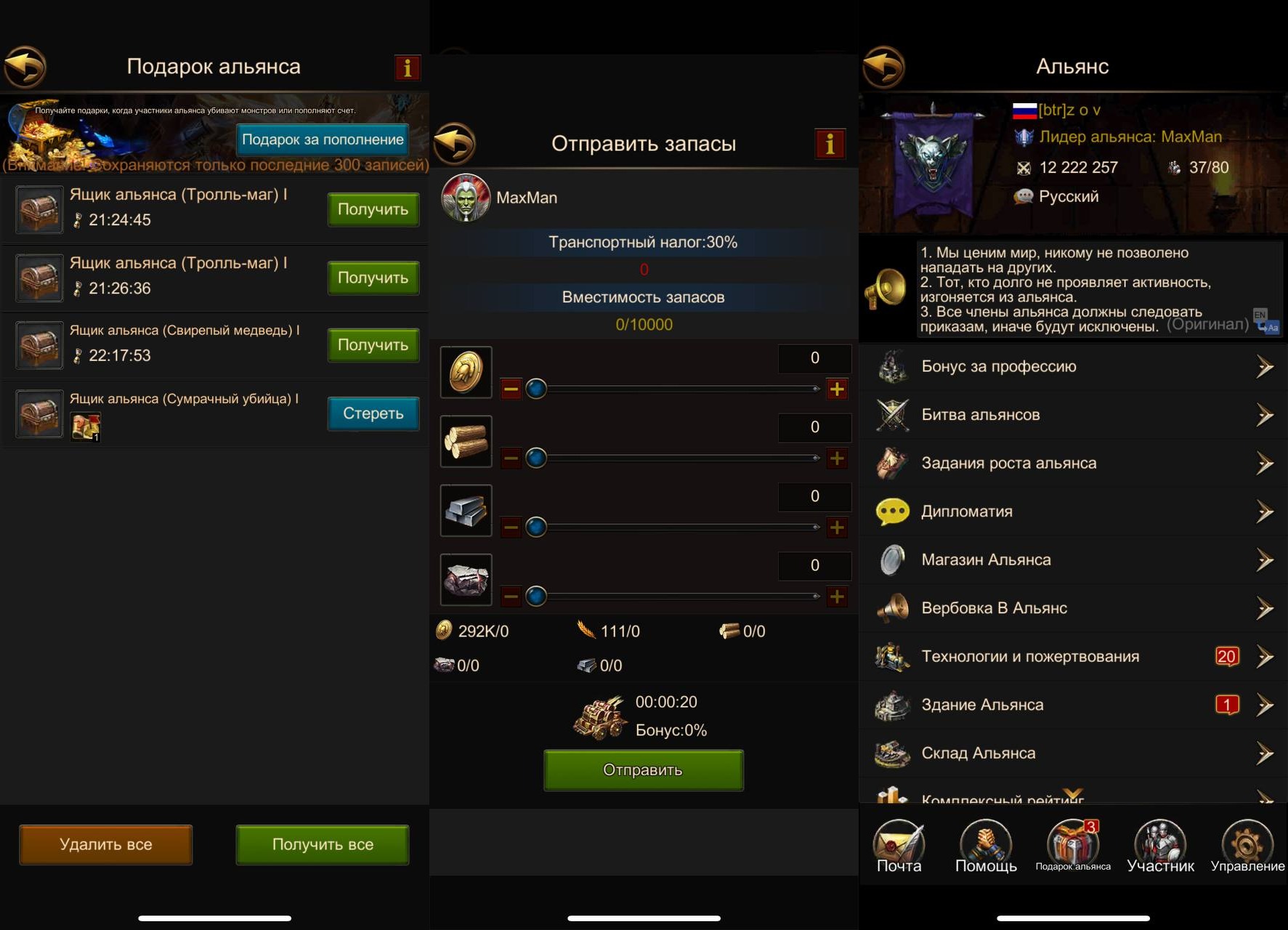The height and width of the screenshot is (930, 1288).
Task: Click the green Отправить button
Action: [643, 770]
